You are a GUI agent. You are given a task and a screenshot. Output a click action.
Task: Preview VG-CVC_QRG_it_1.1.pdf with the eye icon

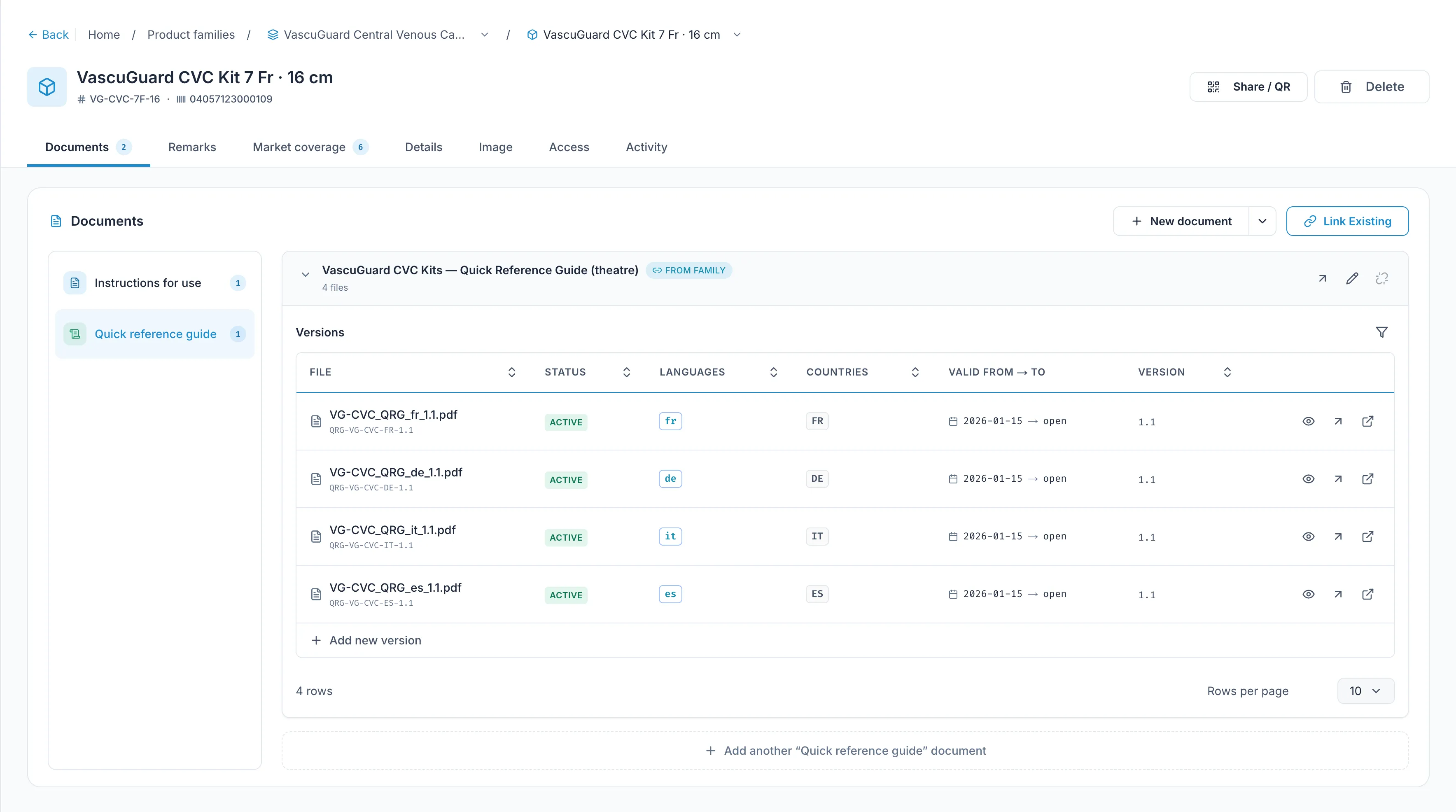click(1309, 537)
